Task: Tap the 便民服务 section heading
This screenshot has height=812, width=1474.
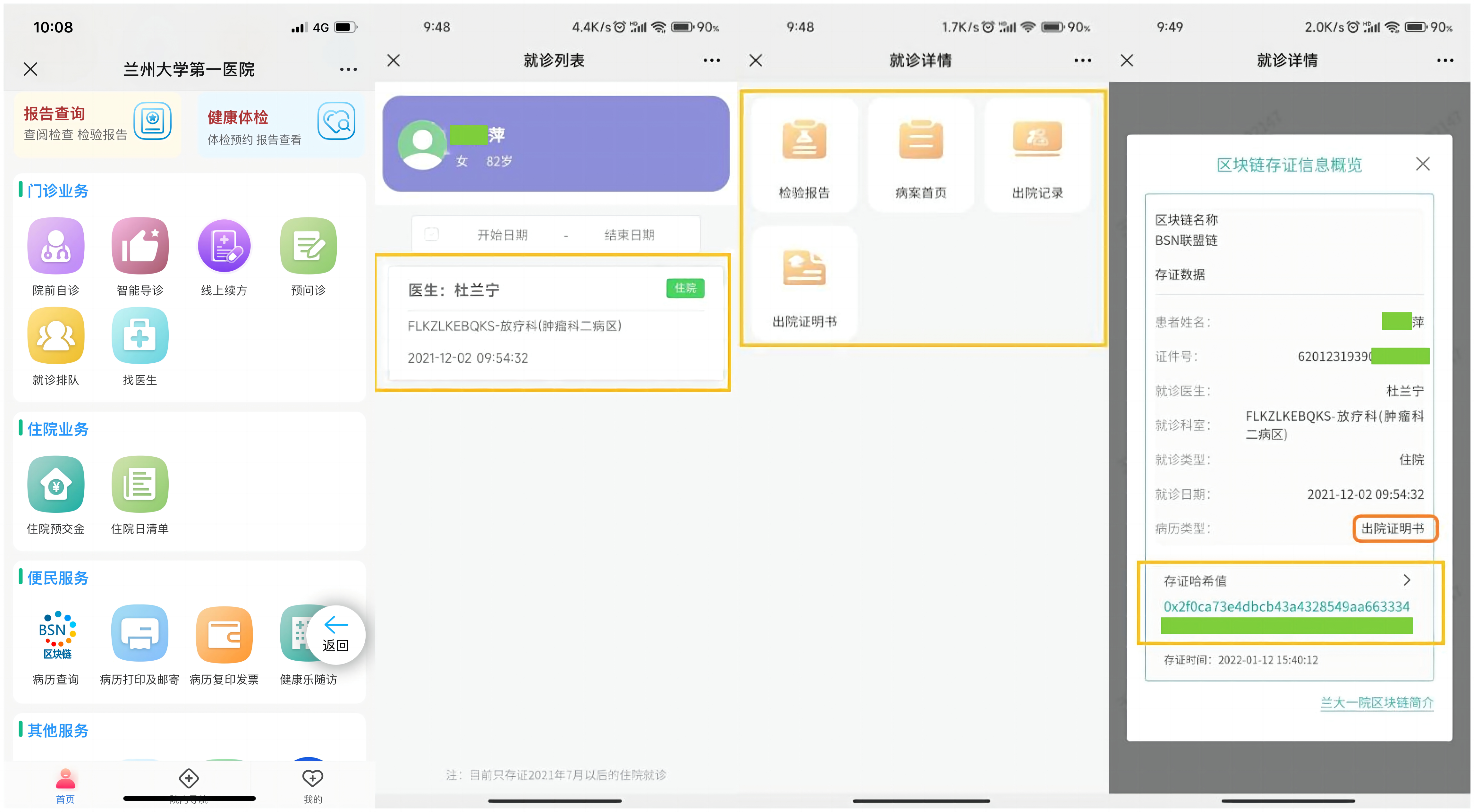Action: [58, 578]
